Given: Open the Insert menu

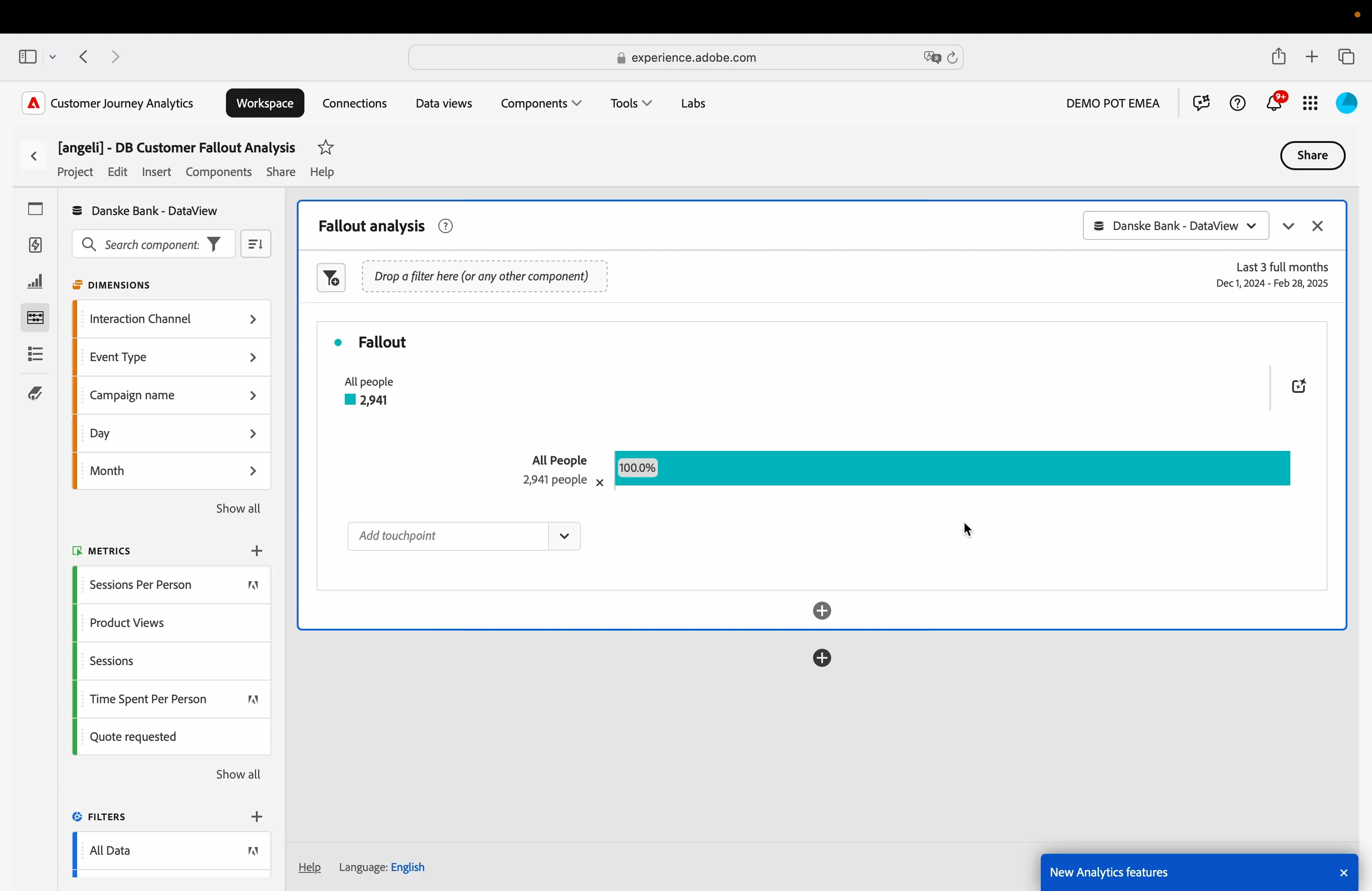Looking at the screenshot, I should click(156, 172).
